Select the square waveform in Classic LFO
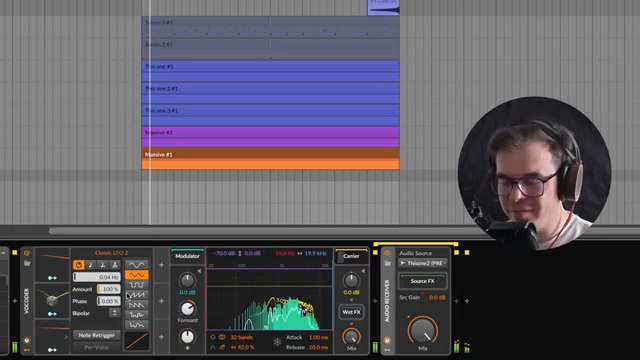The height and width of the screenshot is (360, 640). (x=136, y=285)
